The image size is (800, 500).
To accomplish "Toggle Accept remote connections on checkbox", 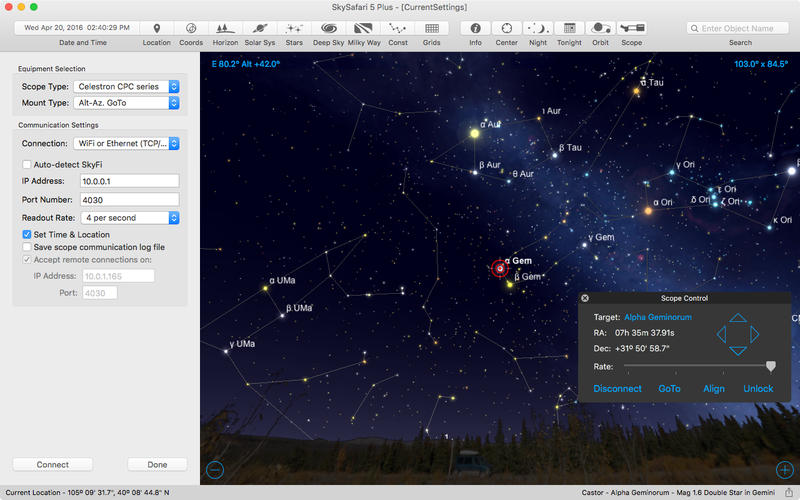I will click(x=27, y=260).
